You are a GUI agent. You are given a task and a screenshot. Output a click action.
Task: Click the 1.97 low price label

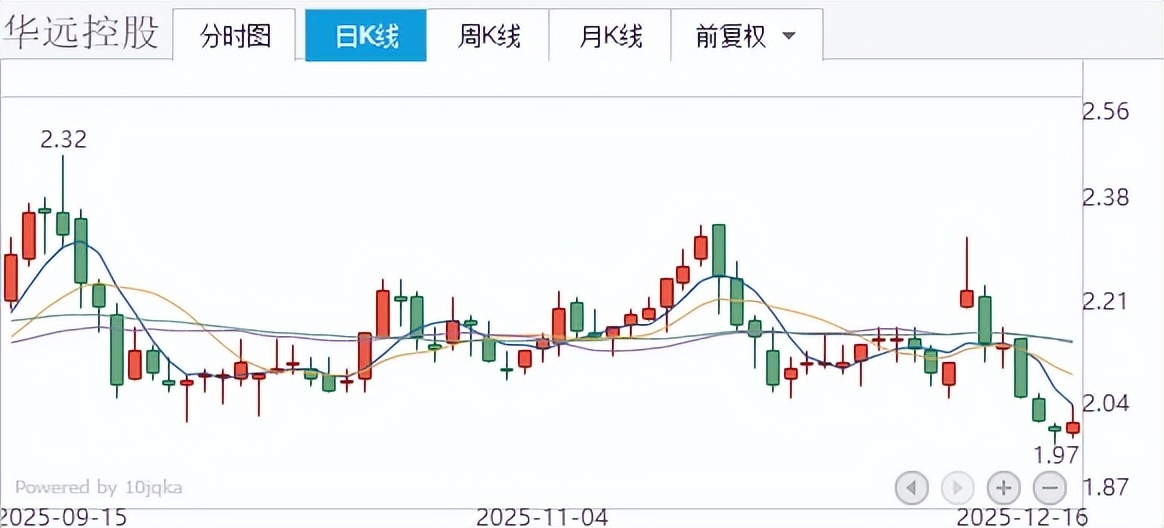1056,455
